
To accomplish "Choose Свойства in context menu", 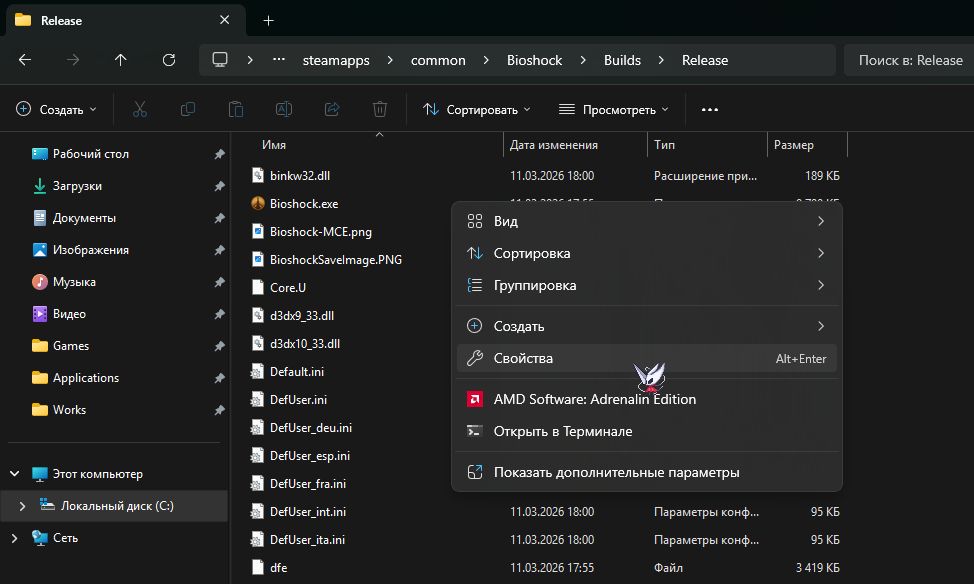I will click(647, 358).
